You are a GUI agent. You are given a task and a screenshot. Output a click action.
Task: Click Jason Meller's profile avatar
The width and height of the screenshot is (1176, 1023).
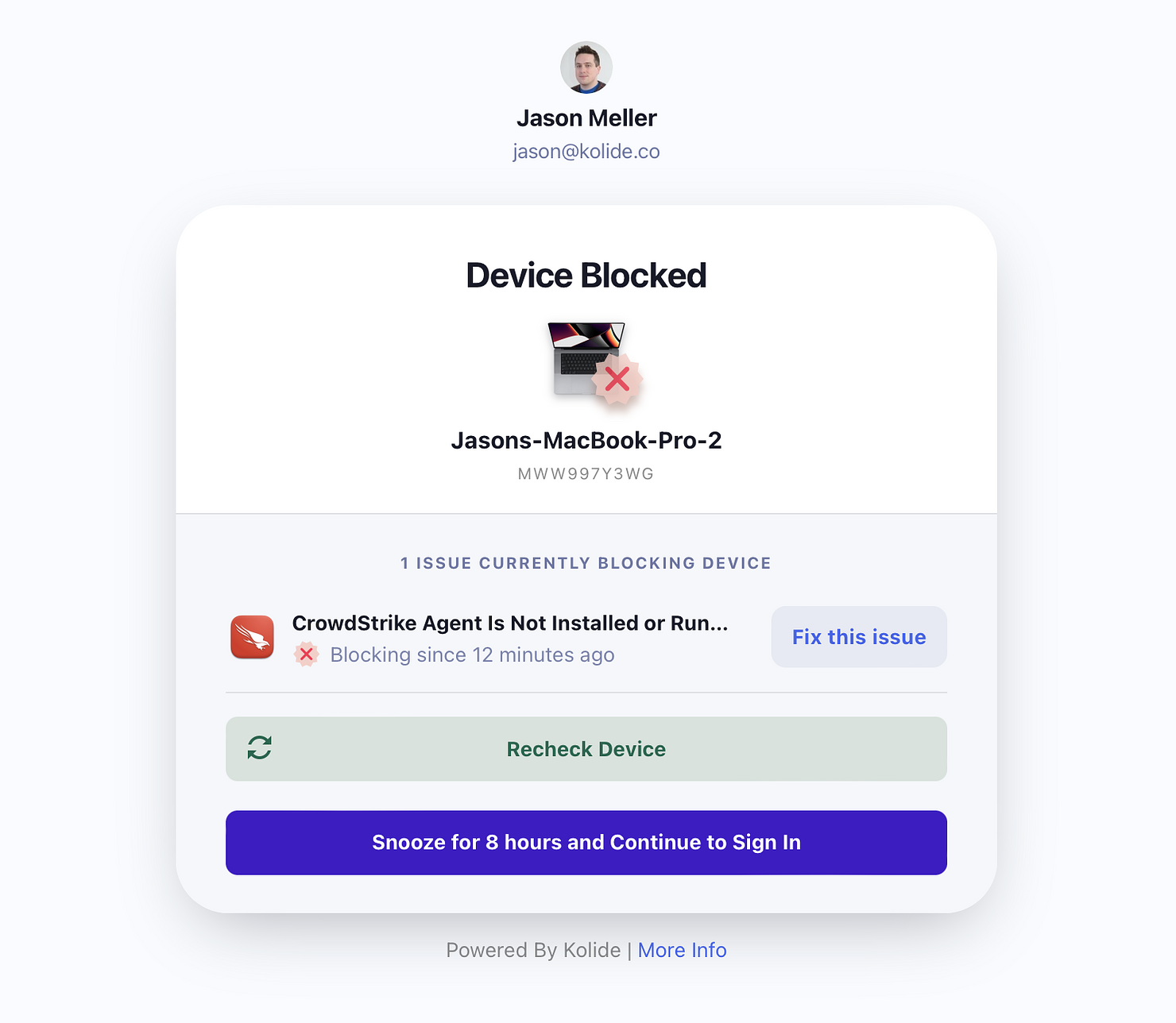[x=586, y=68]
